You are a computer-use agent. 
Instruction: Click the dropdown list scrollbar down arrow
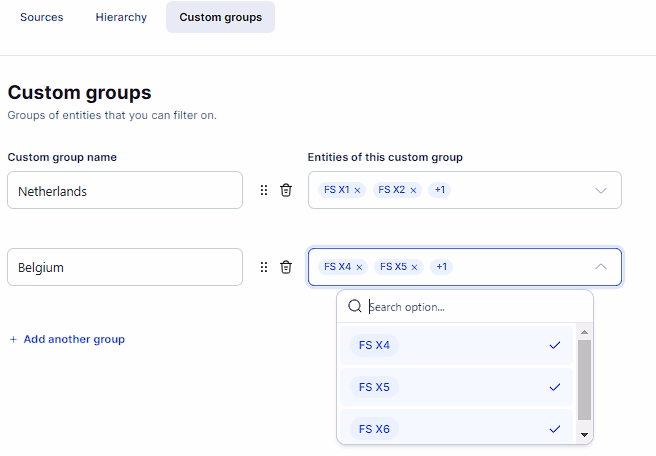(584, 435)
